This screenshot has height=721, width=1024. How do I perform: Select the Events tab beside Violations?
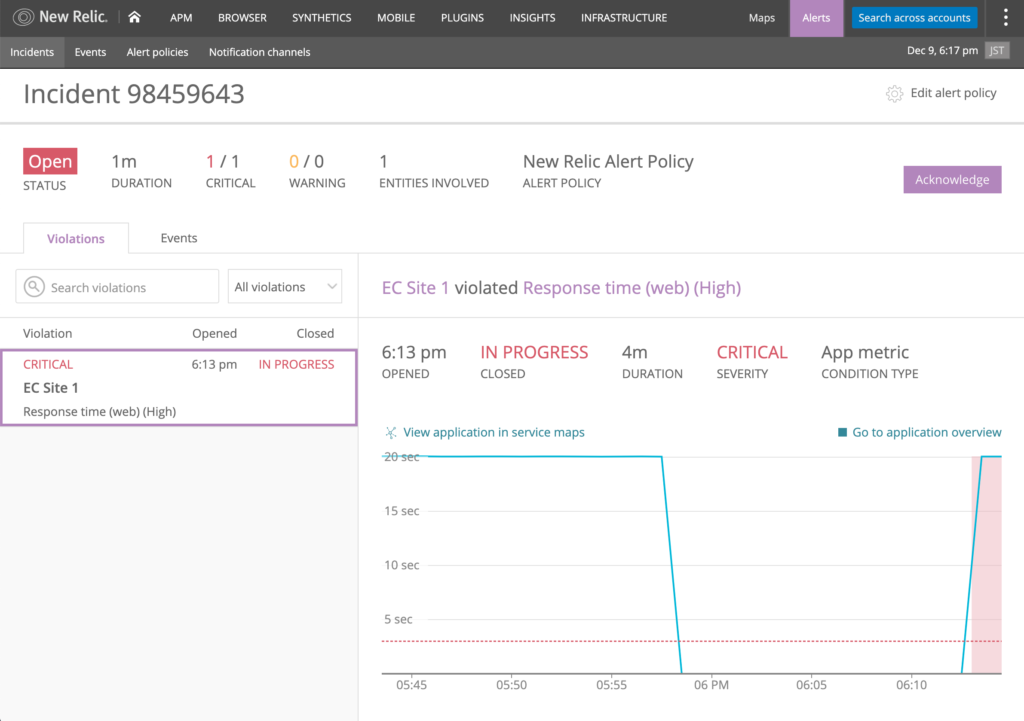point(179,238)
